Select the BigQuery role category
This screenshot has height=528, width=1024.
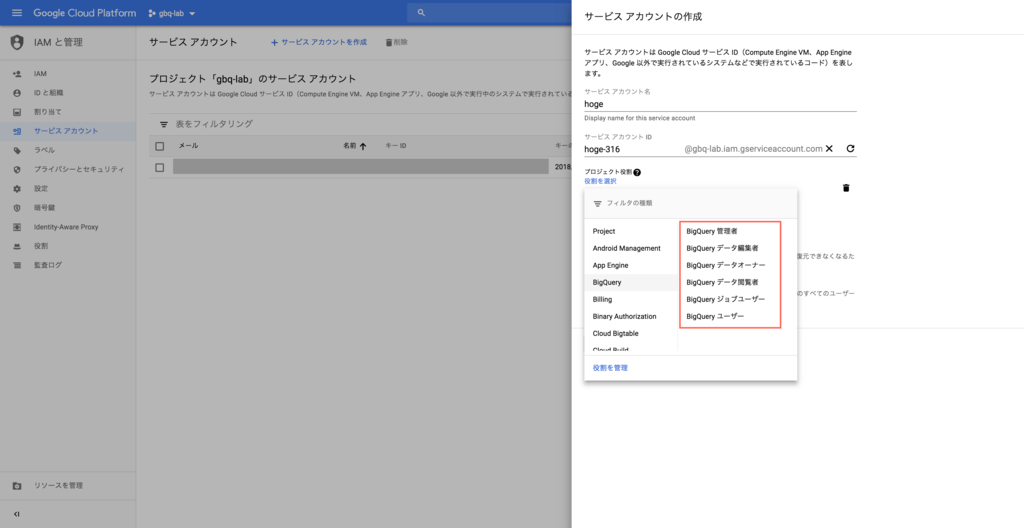point(631,282)
